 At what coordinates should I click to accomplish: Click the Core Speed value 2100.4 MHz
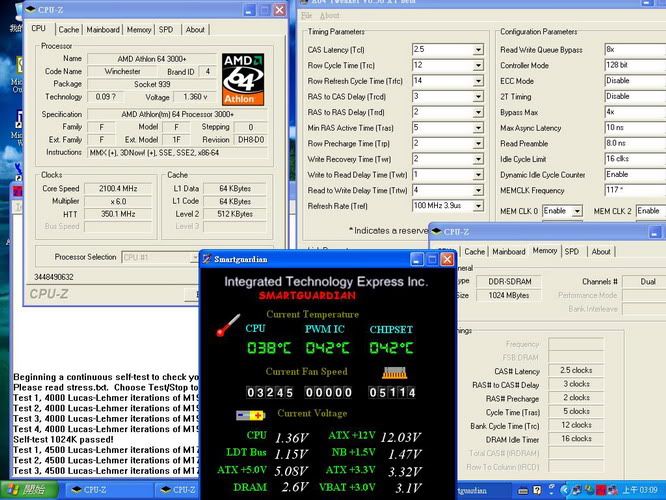(x=118, y=188)
